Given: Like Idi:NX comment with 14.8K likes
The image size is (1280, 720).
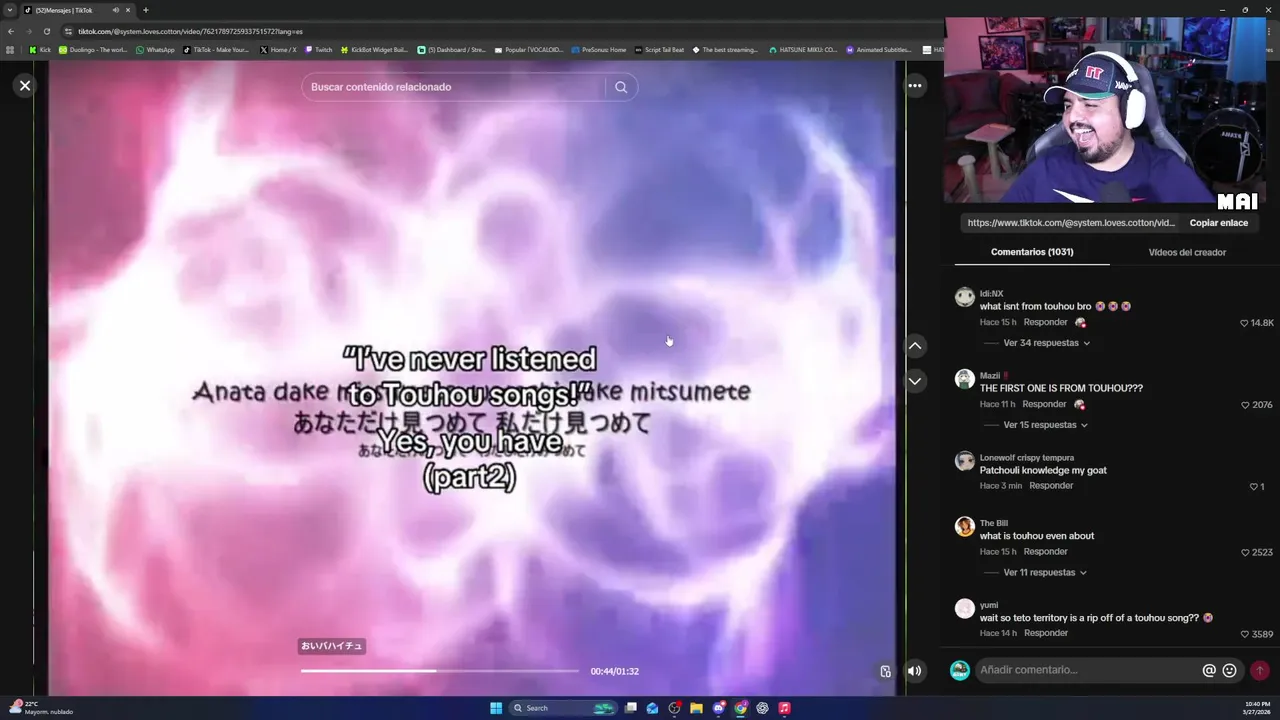Looking at the screenshot, I should point(1244,323).
